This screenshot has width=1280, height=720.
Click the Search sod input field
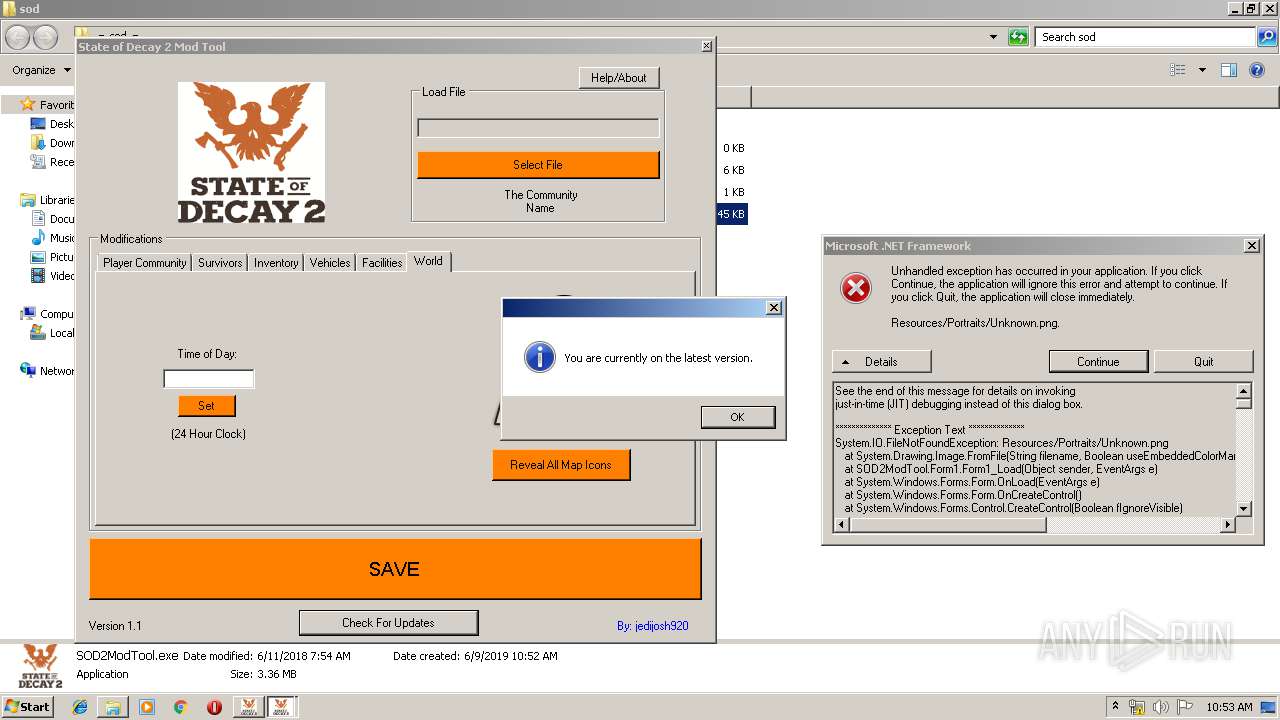point(1146,37)
